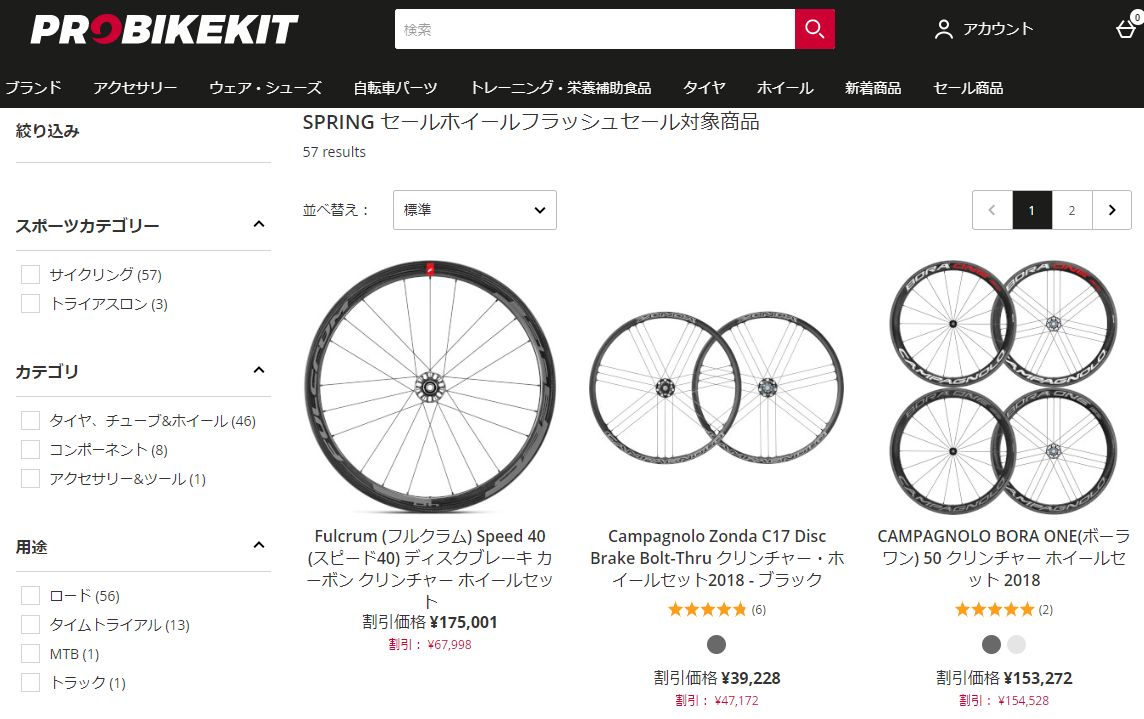
Task: Click the BORA ONE star rating
Action: [x=996, y=608]
